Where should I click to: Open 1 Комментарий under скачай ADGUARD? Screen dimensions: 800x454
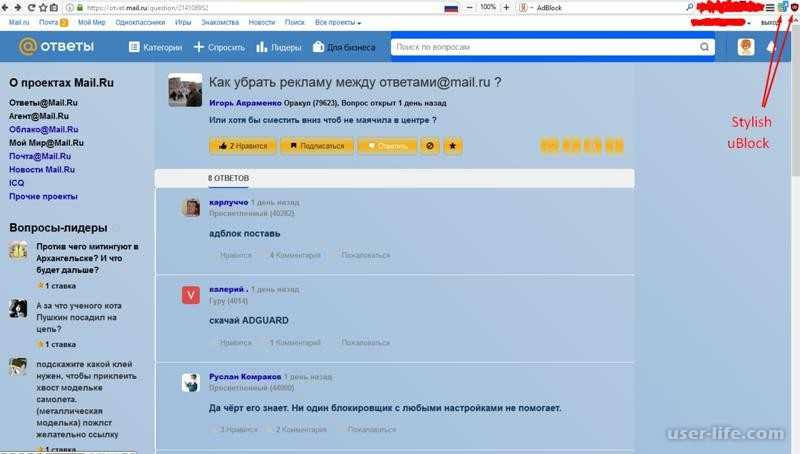tap(295, 342)
